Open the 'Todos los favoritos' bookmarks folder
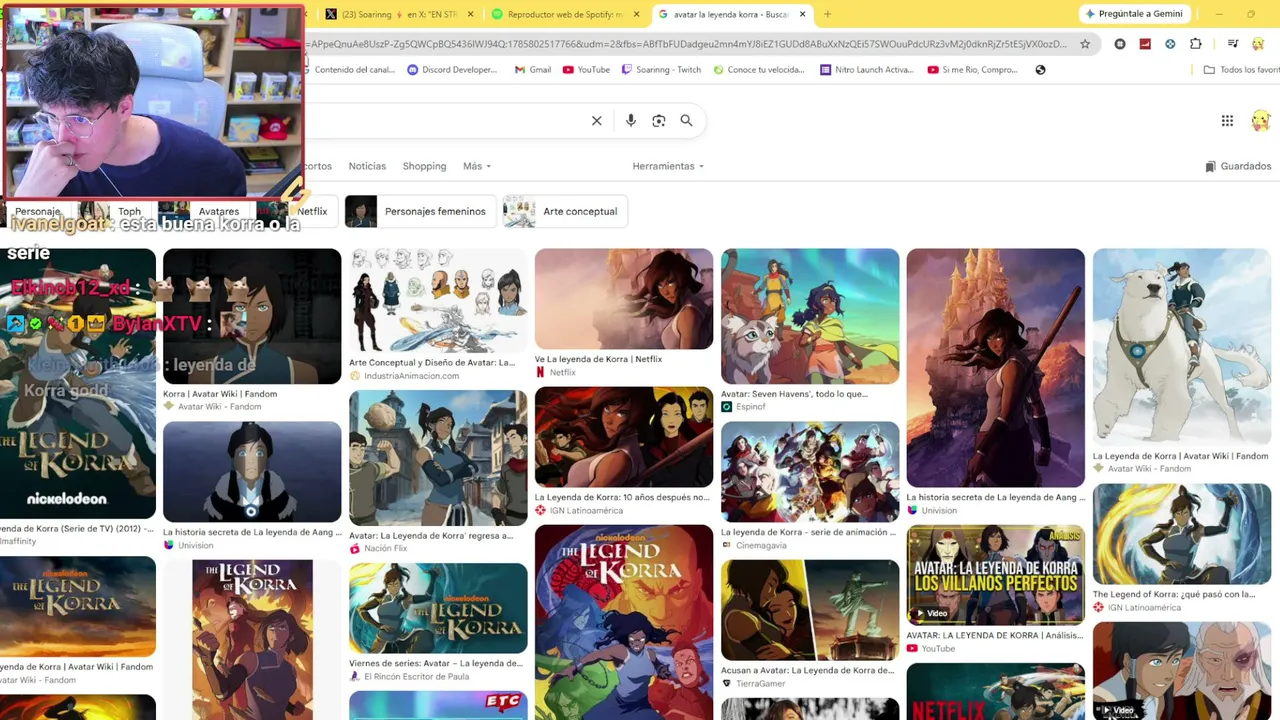 [1241, 70]
